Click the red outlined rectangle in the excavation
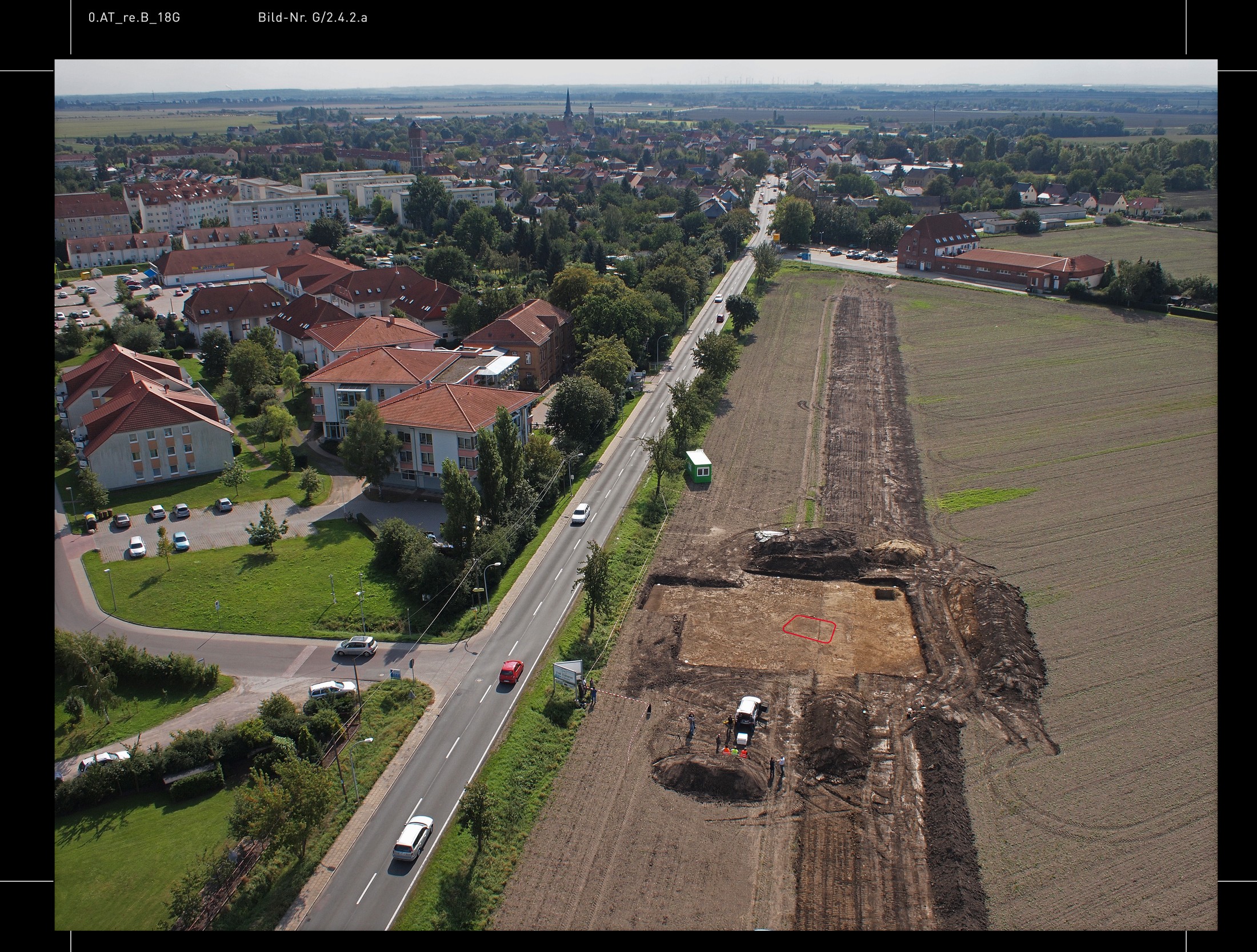Viewport: 1257px width, 952px height. (809, 629)
